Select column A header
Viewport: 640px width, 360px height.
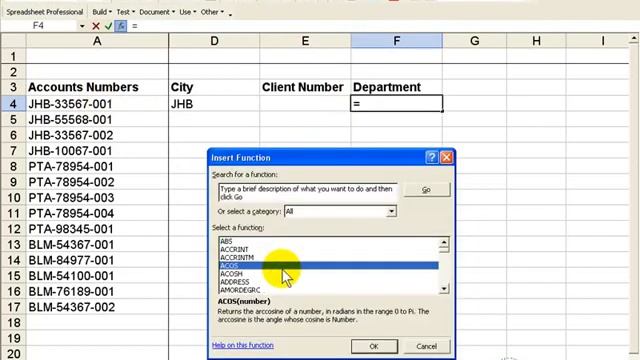pos(97,41)
